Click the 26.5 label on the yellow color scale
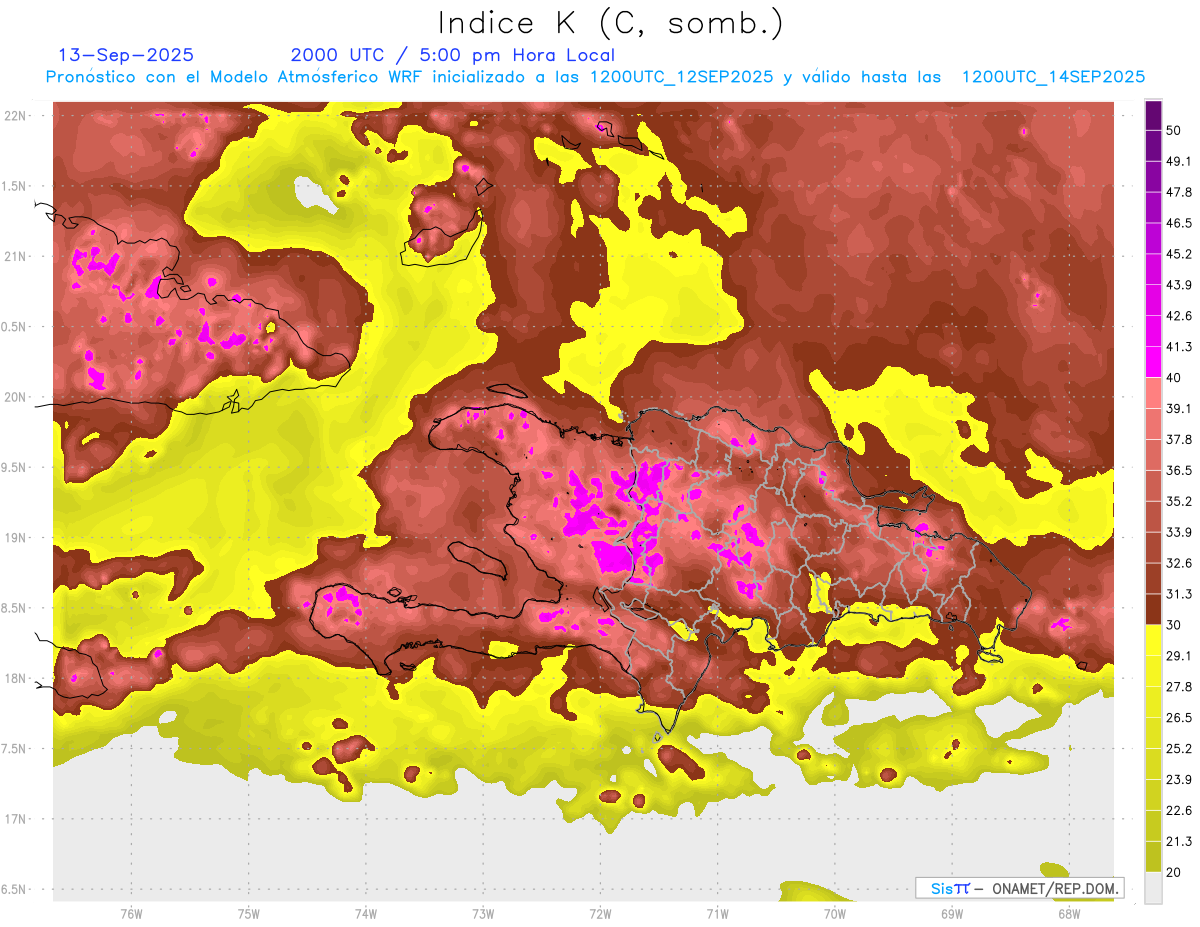Screen dimensions: 1200x927 pos(1179,718)
